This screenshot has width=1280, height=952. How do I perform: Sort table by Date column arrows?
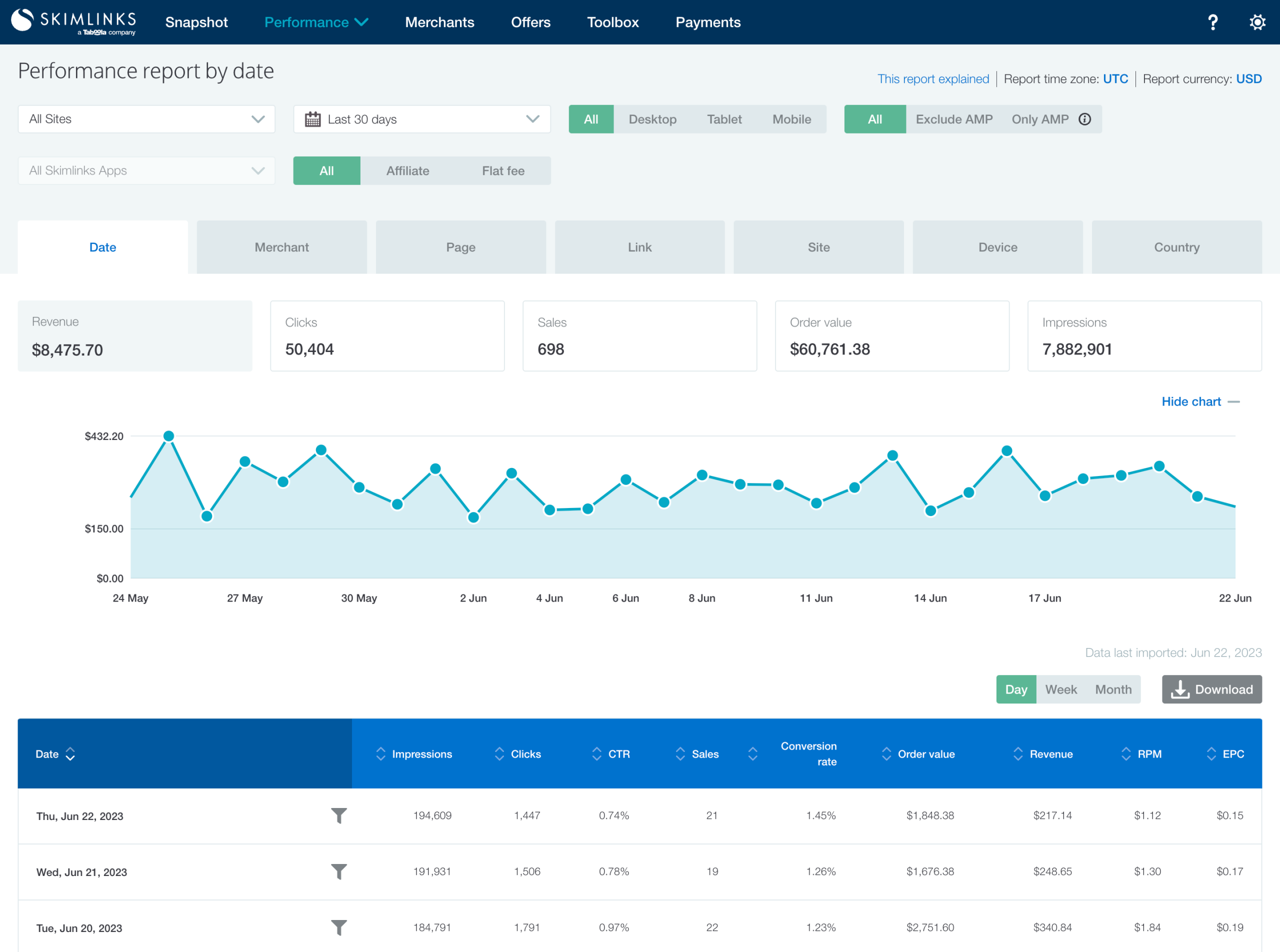[x=70, y=754]
